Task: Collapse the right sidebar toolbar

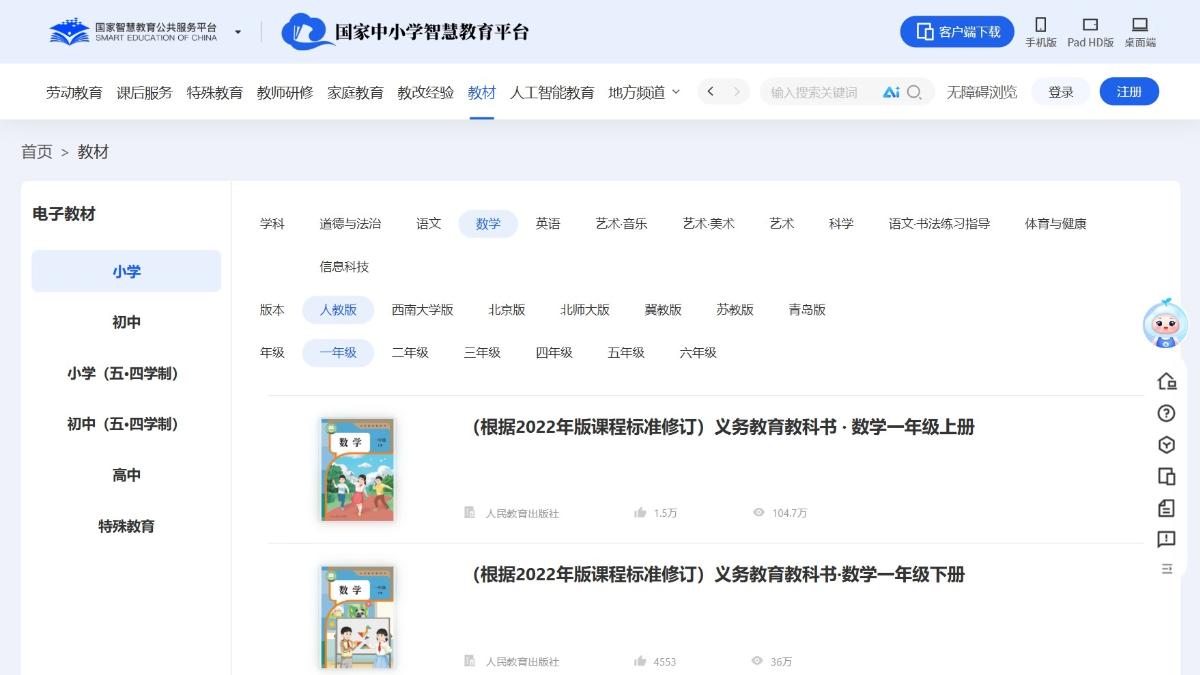Action: coord(1166,569)
